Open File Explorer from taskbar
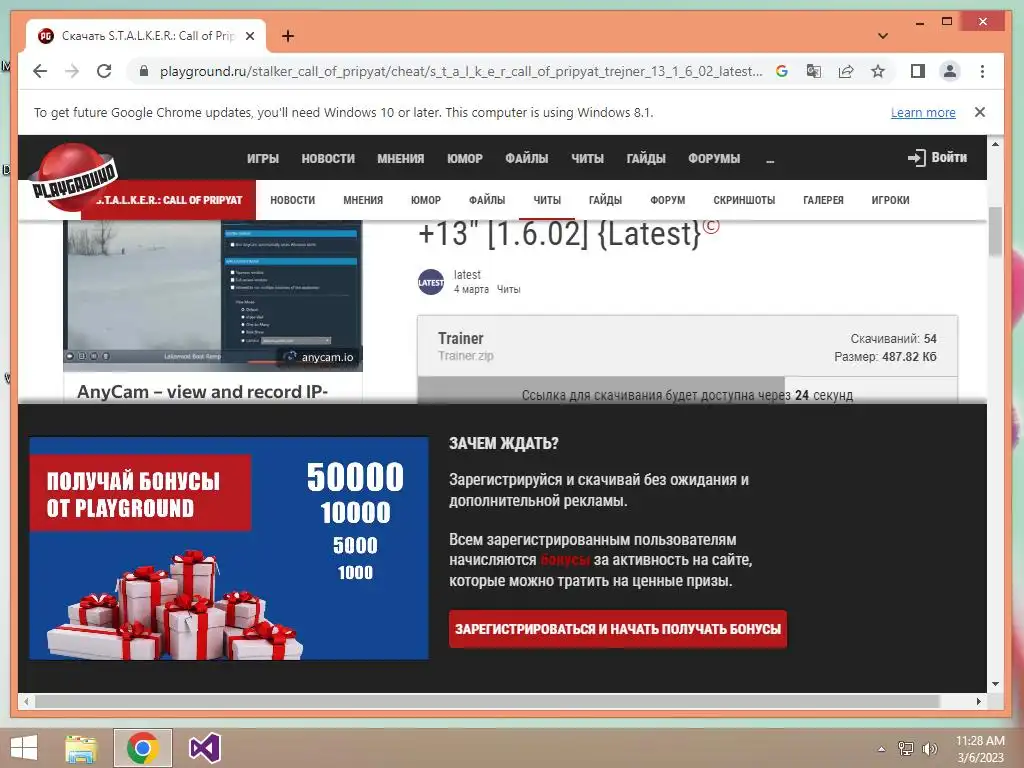Image resolution: width=1024 pixels, height=768 pixels. [x=81, y=748]
